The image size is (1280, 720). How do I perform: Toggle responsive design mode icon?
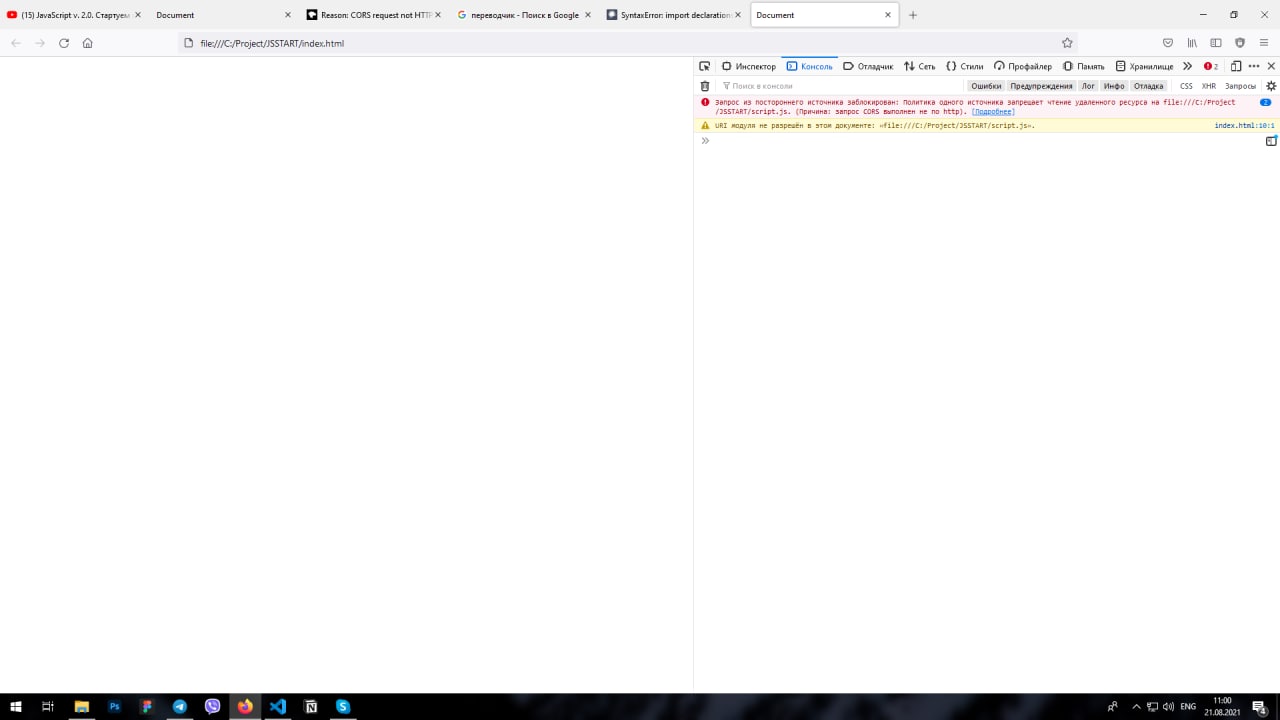[1236, 66]
